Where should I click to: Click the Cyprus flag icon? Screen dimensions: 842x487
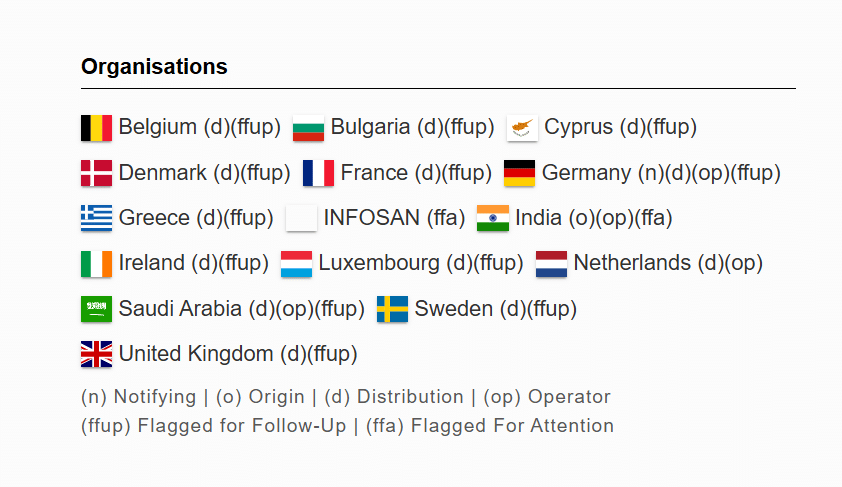522,128
